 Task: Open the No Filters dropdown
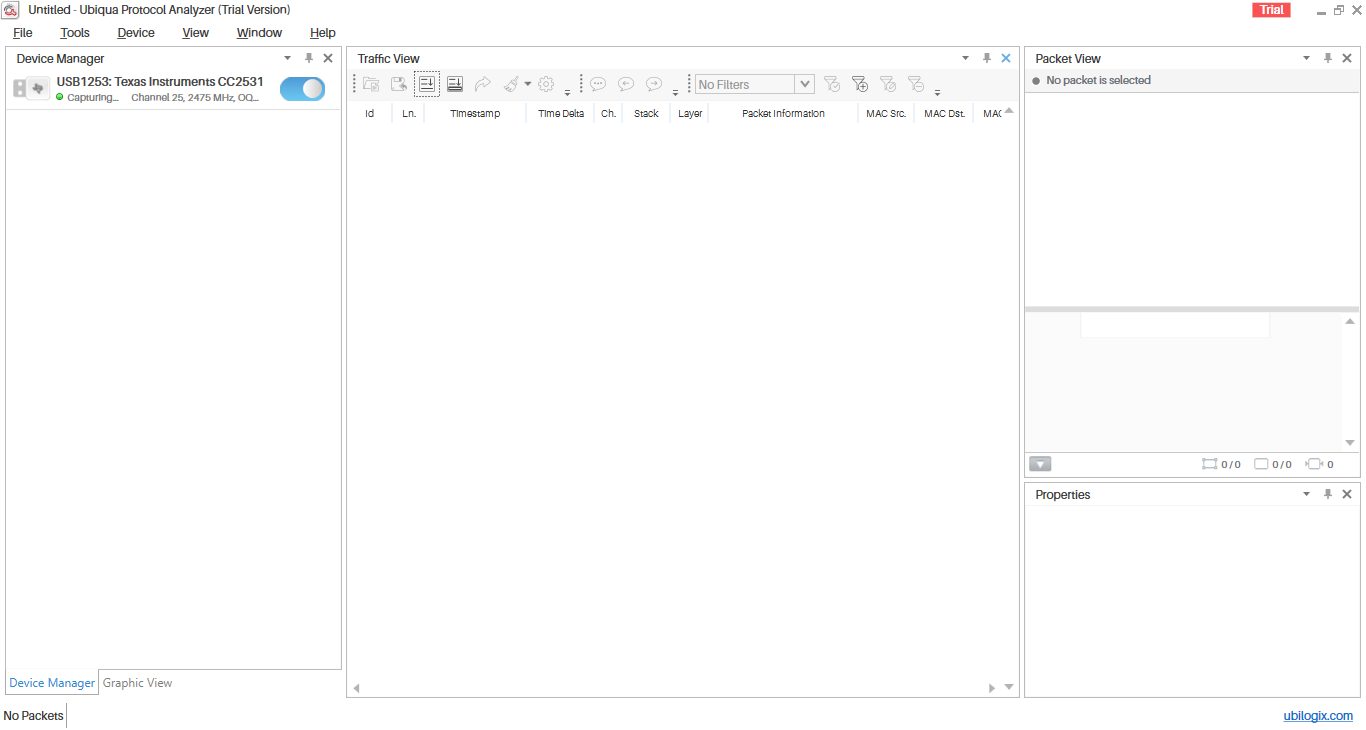pos(805,85)
